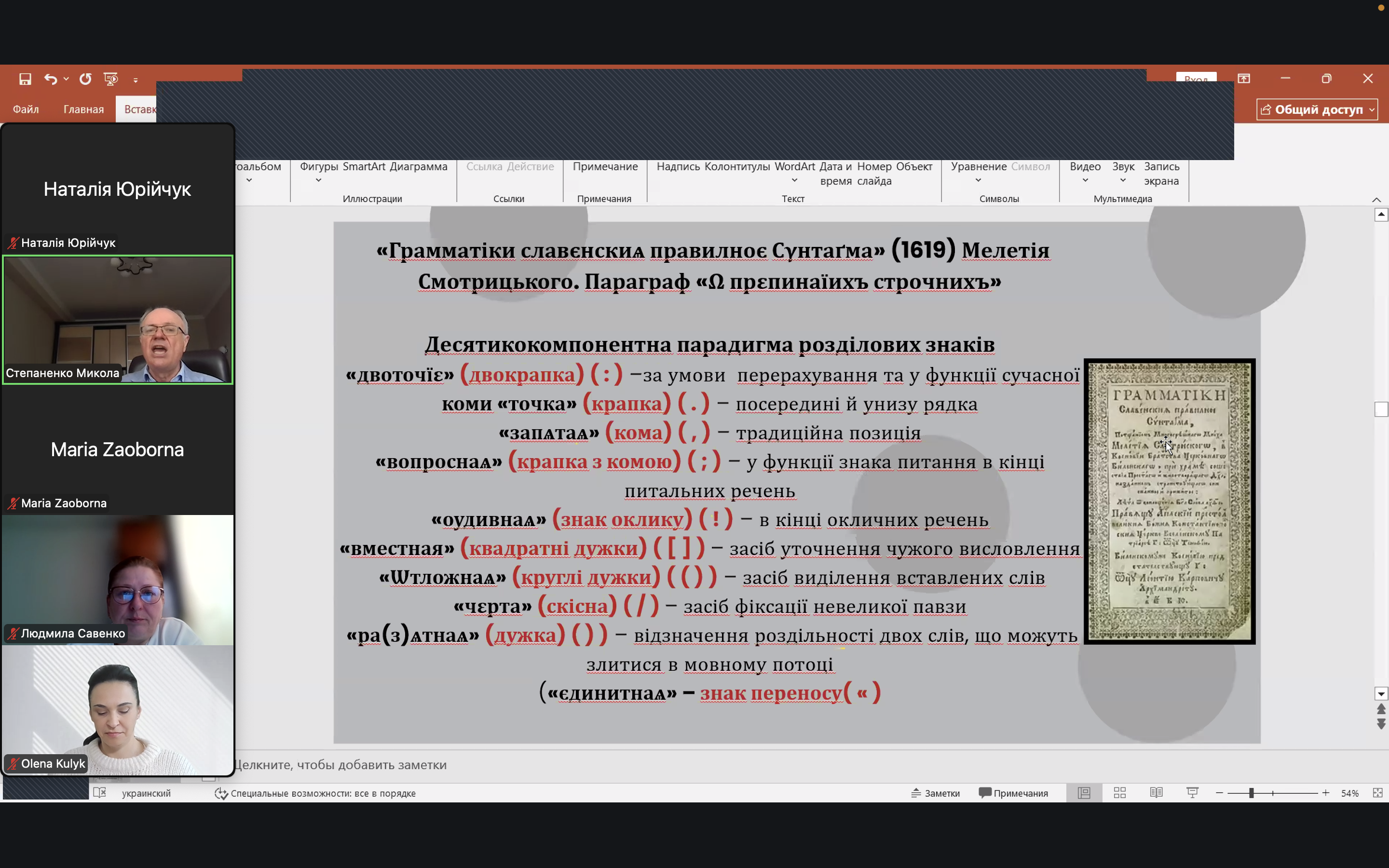The width and height of the screenshot is (1389, 868).
Task: Launch slideshow from status bar icon
Action: tap(1192, 793)
